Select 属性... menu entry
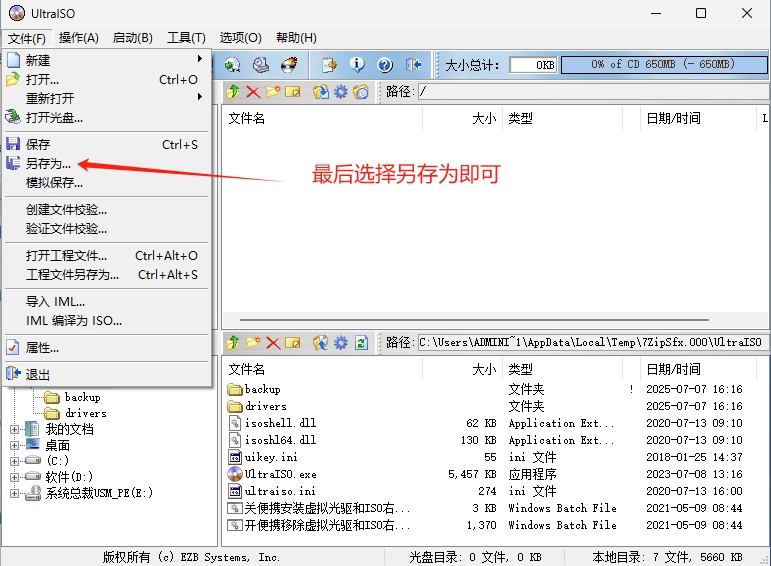 click(42, 348)
